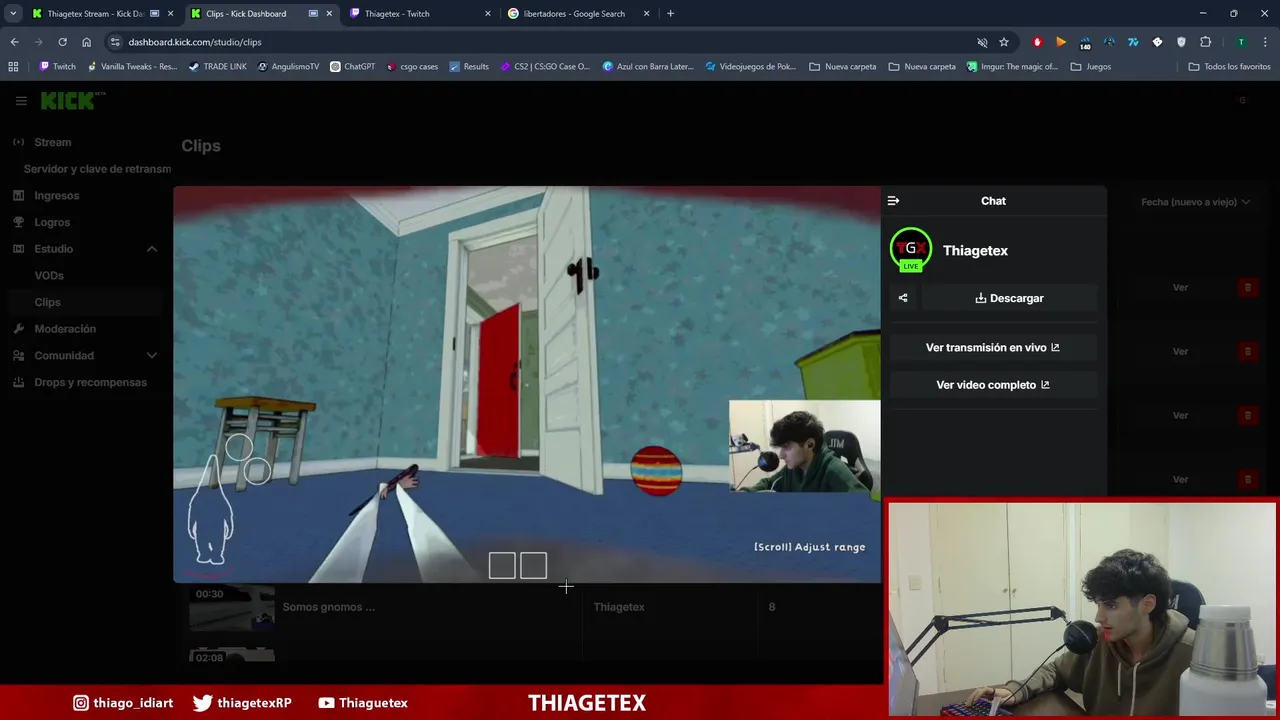Open the Stream section in the sidebar
1280x720 pixels.
pyautogui.click(x=53, y=142)
